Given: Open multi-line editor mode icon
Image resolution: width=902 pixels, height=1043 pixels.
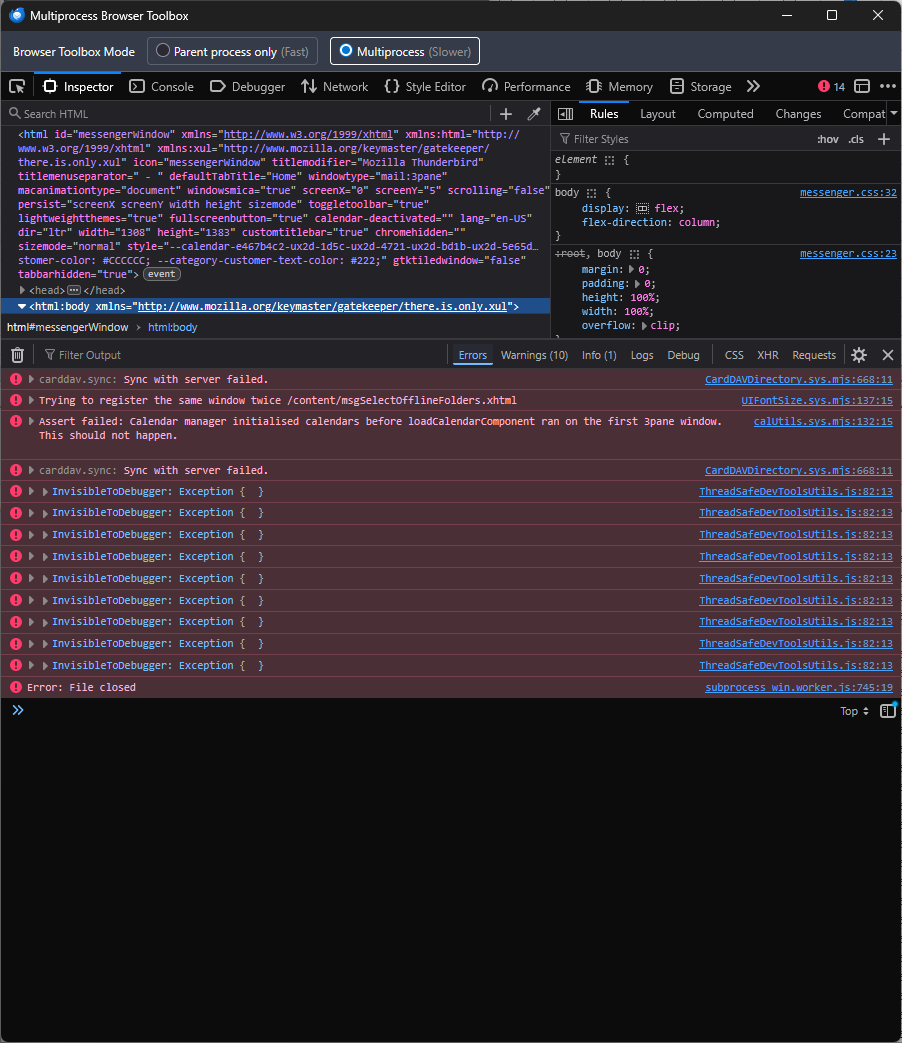Looking at the screenshot, I should [x=887, y=711].
